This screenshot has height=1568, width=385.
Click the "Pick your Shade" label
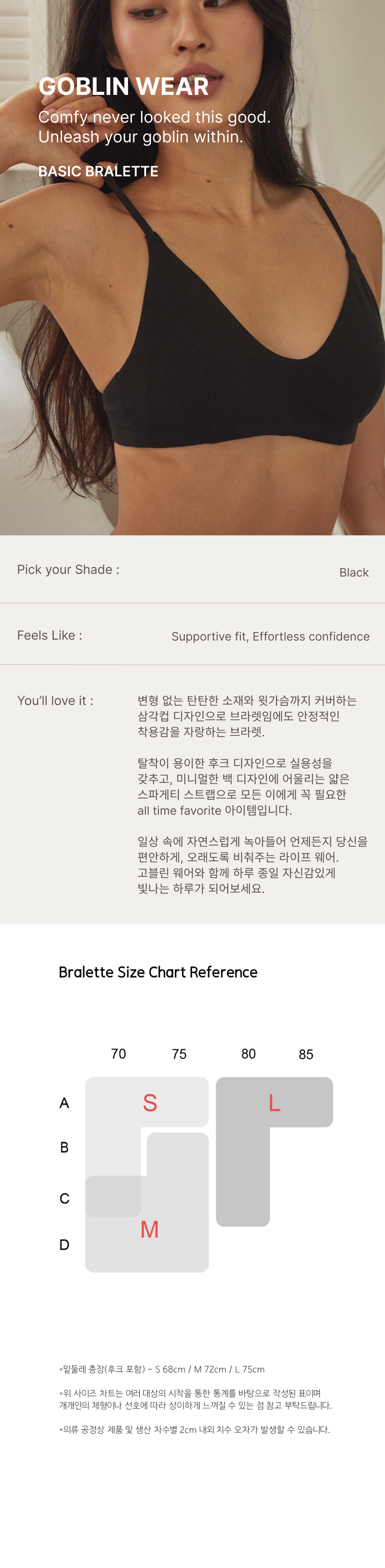[x=68, y=570]
